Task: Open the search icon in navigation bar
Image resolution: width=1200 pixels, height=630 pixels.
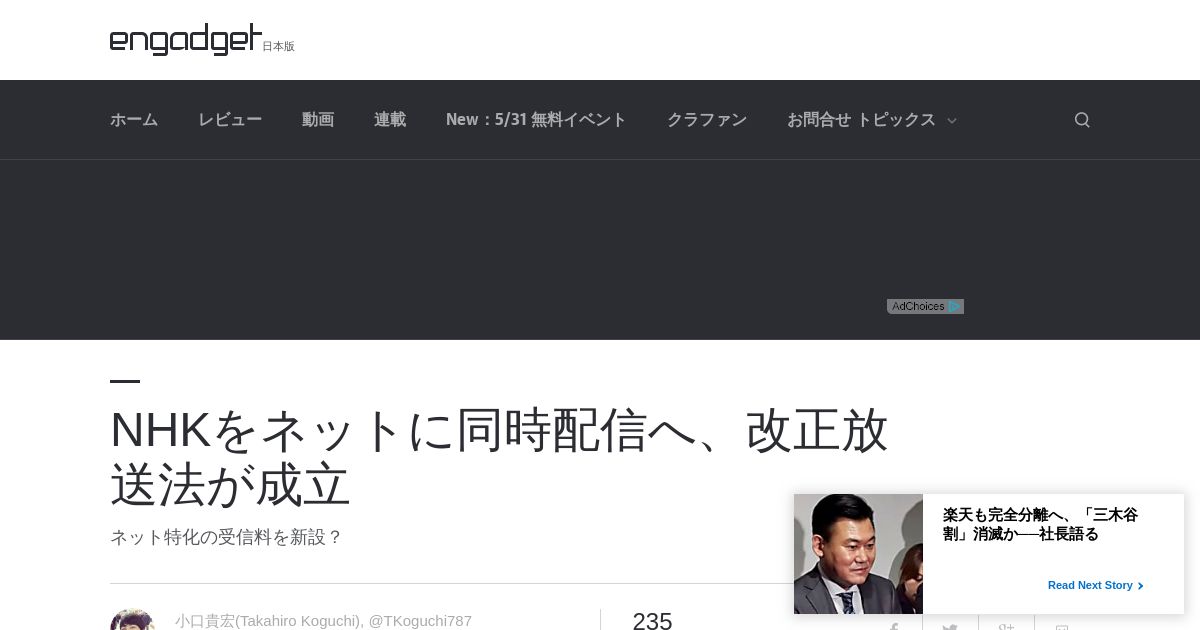Action: [x=1082, y=120]
